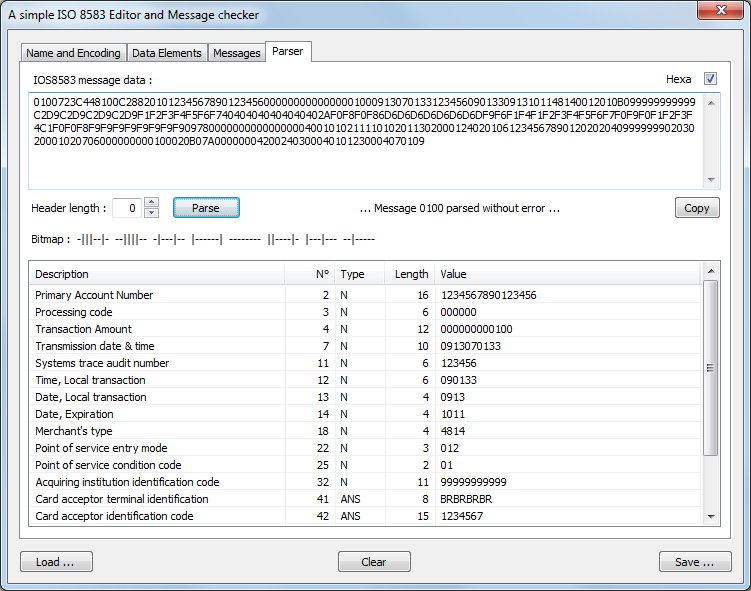Select Acquiring institution identification code row

coord(366,482)
